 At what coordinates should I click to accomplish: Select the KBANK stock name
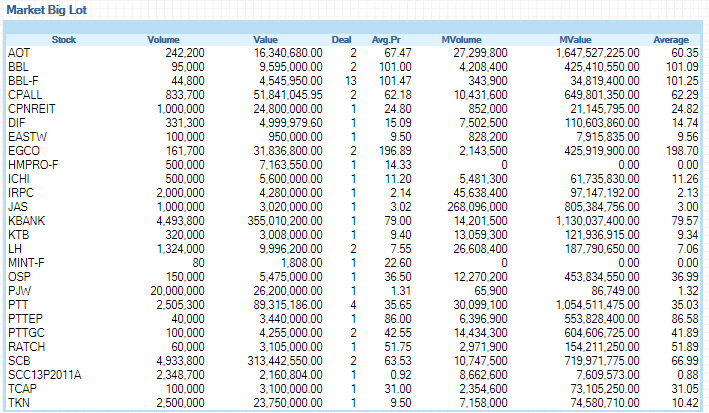tap(27, 221)
